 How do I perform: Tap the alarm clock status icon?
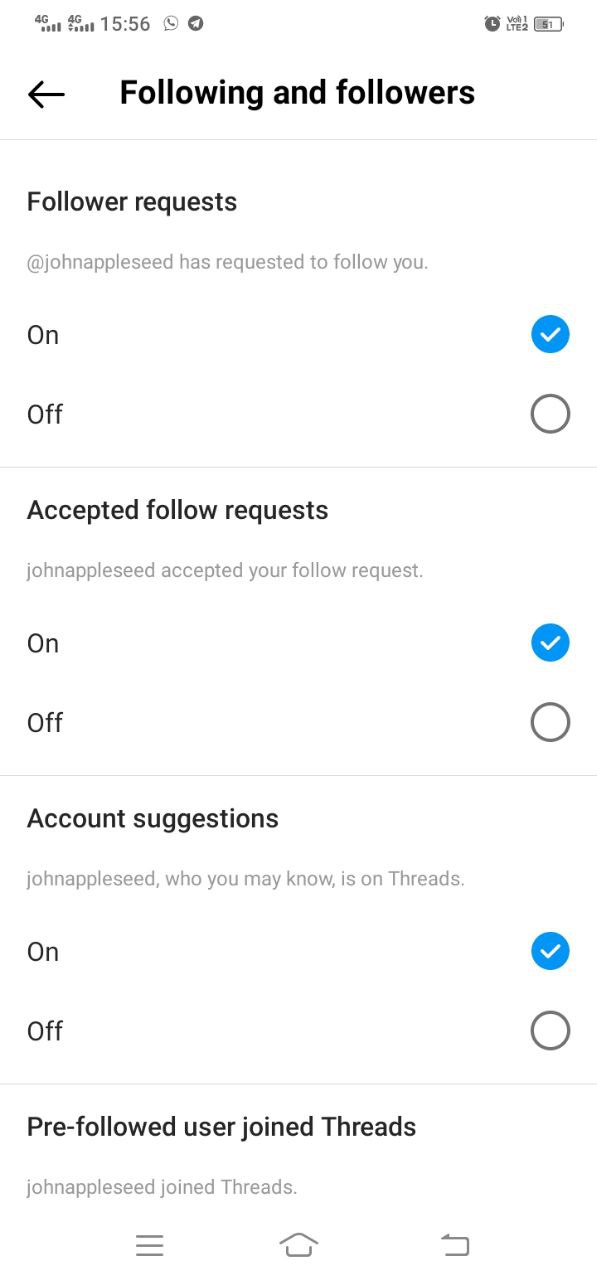[x=492, y=23]
